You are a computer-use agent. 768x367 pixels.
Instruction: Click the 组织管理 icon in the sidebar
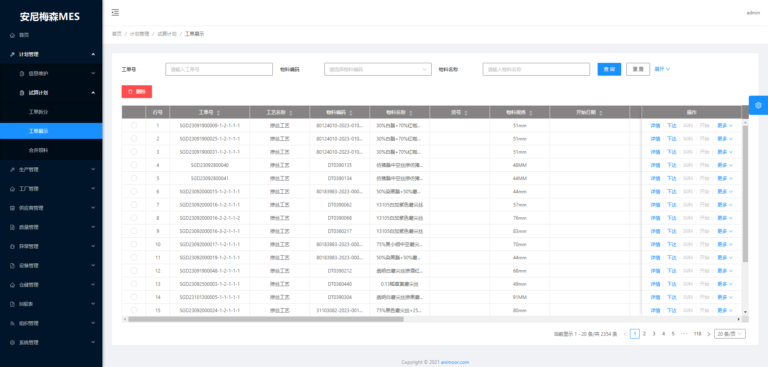point(12,323)
